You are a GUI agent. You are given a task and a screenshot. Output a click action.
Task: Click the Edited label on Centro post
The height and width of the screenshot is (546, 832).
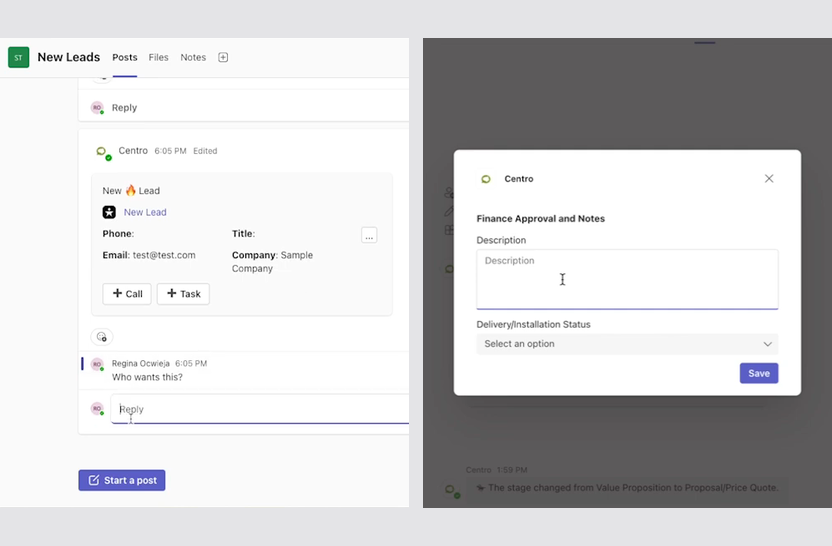click(205, 151)
